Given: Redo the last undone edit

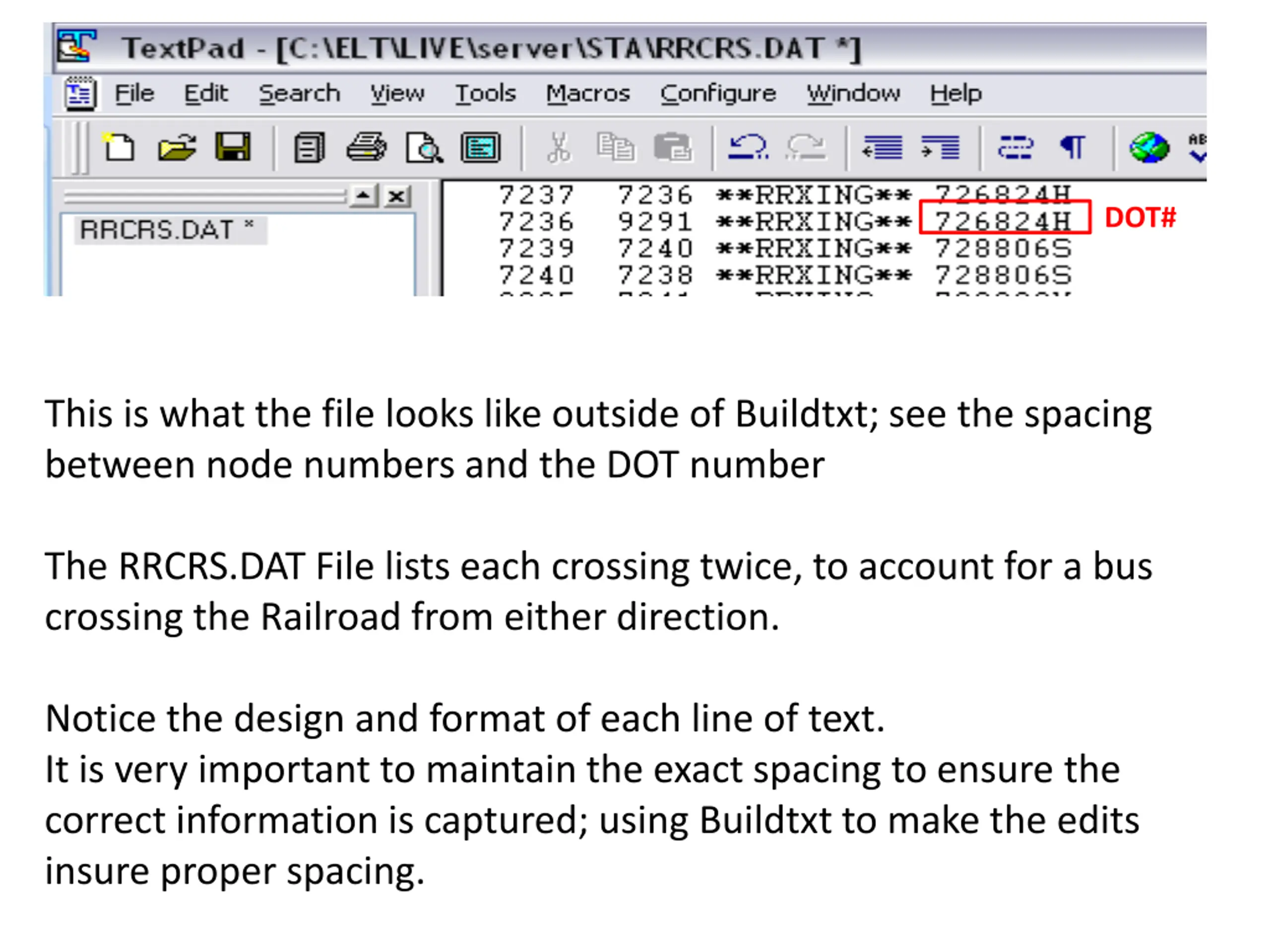Looking at the screenshot, I should click(x=806, y=147).
